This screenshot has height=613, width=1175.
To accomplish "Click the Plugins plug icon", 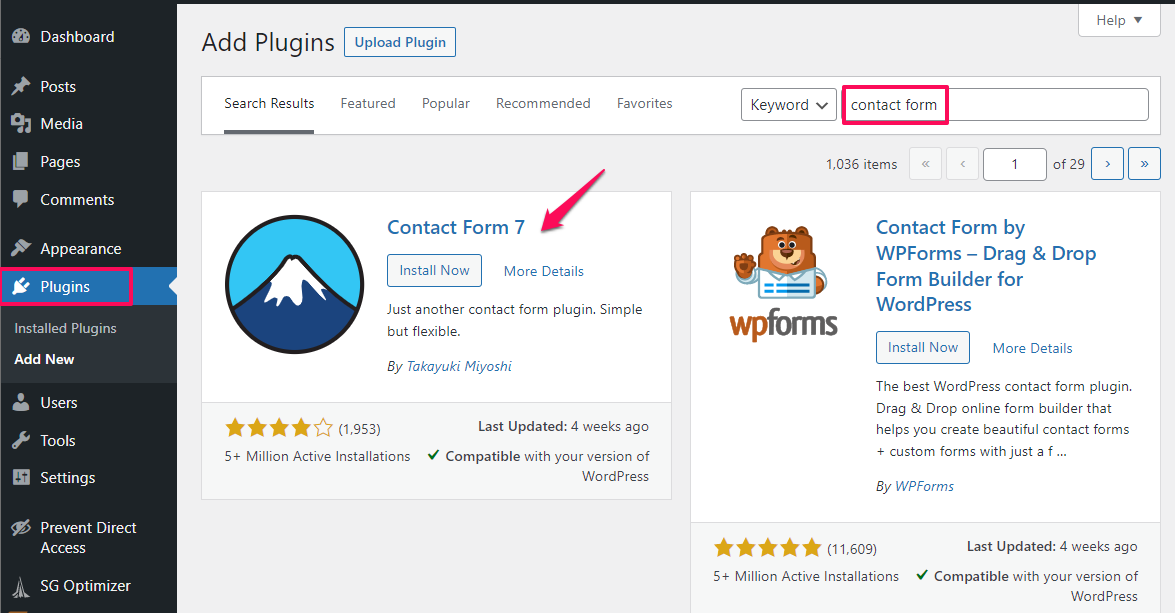I will [21, 286].
